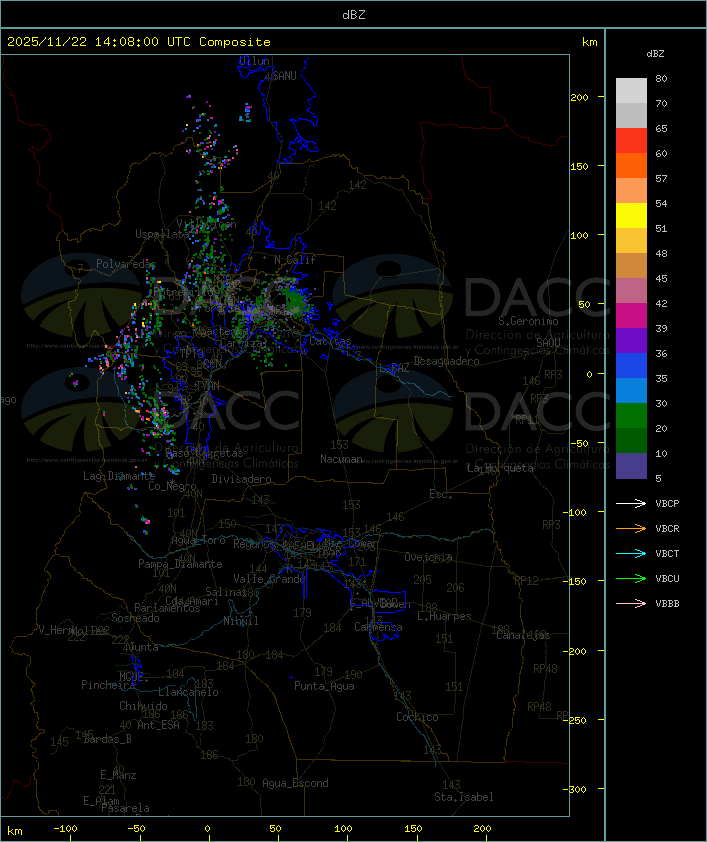Click the VBCP legend label
The image size is (707, 842).
667,503
